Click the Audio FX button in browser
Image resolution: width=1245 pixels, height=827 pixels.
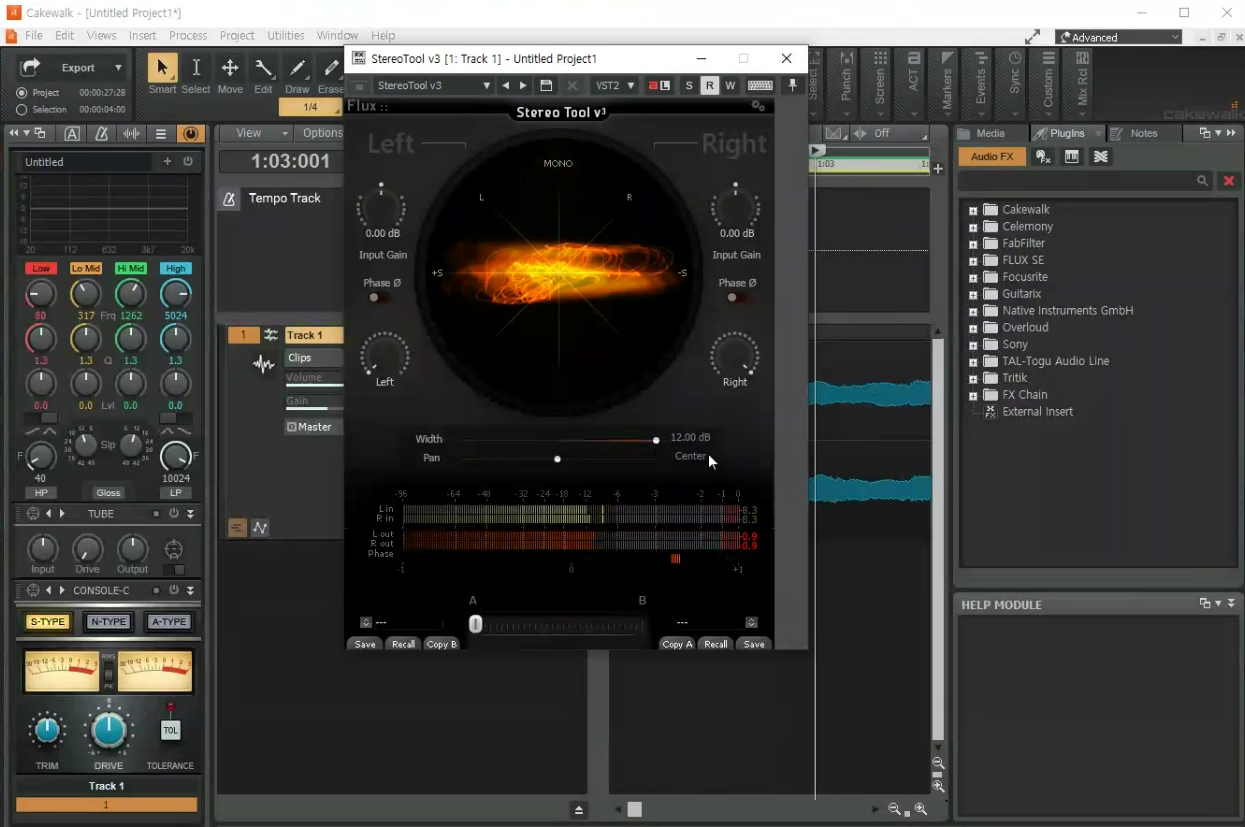click(x=992, y=157)
